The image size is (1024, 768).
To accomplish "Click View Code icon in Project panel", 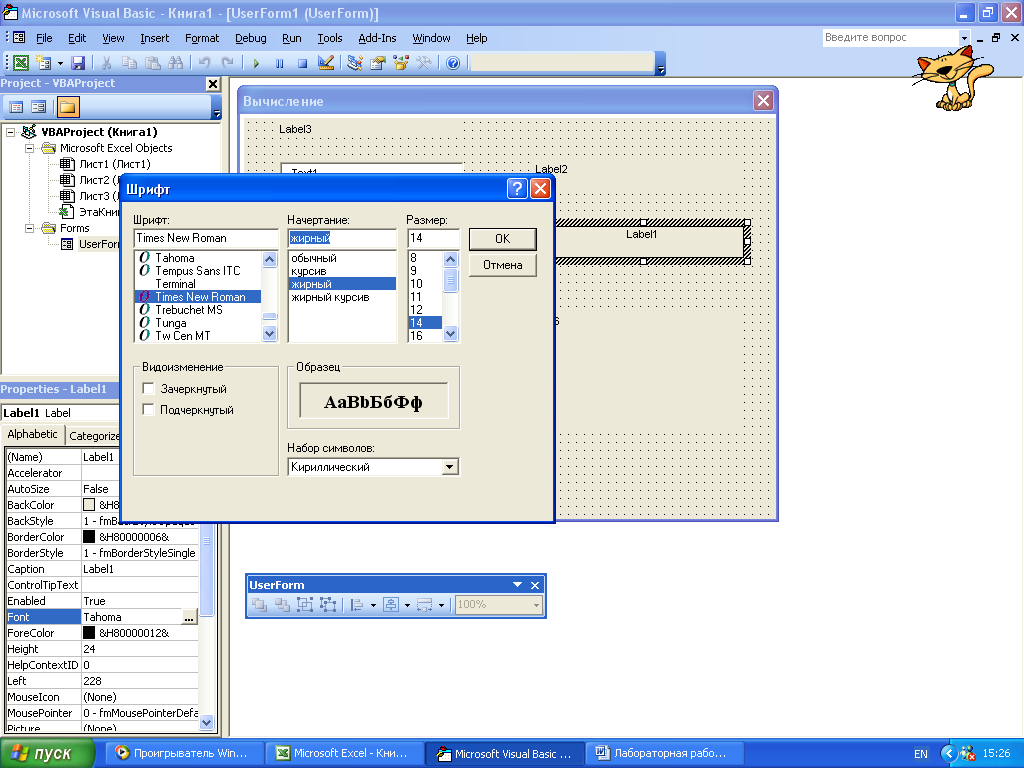I will coord(16,106).
